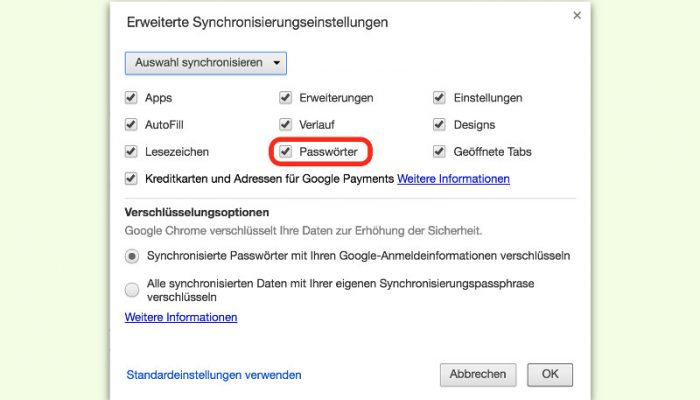Click the dropdown arrow next to Auswahl synchronisieren

(x=277, y=63)
